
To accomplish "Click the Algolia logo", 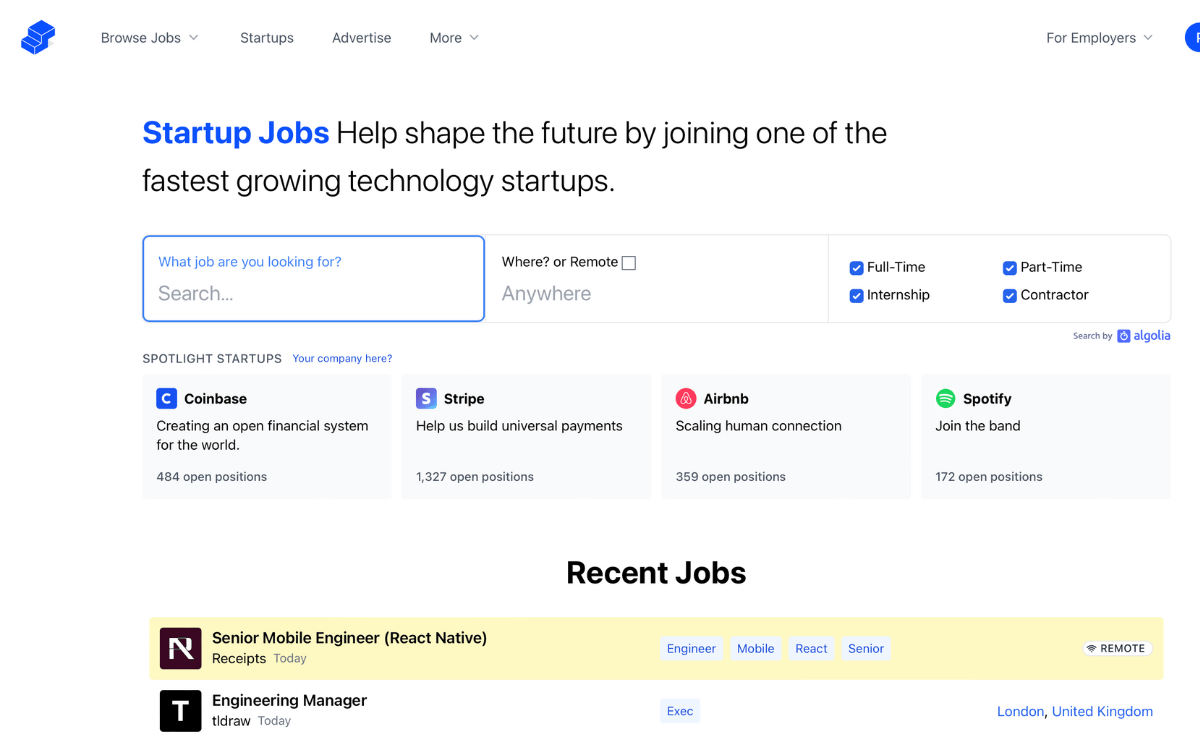I will click(1143, 336).
